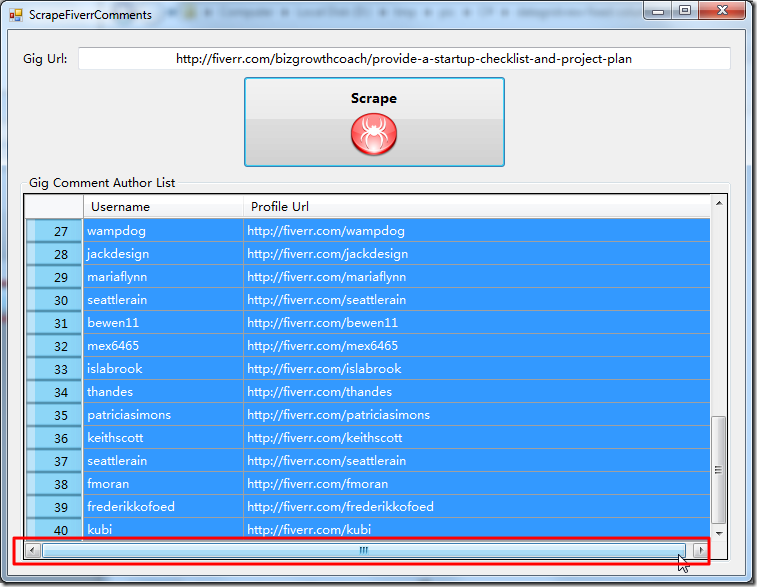Select the row header numbered 34

click(54, 392)
